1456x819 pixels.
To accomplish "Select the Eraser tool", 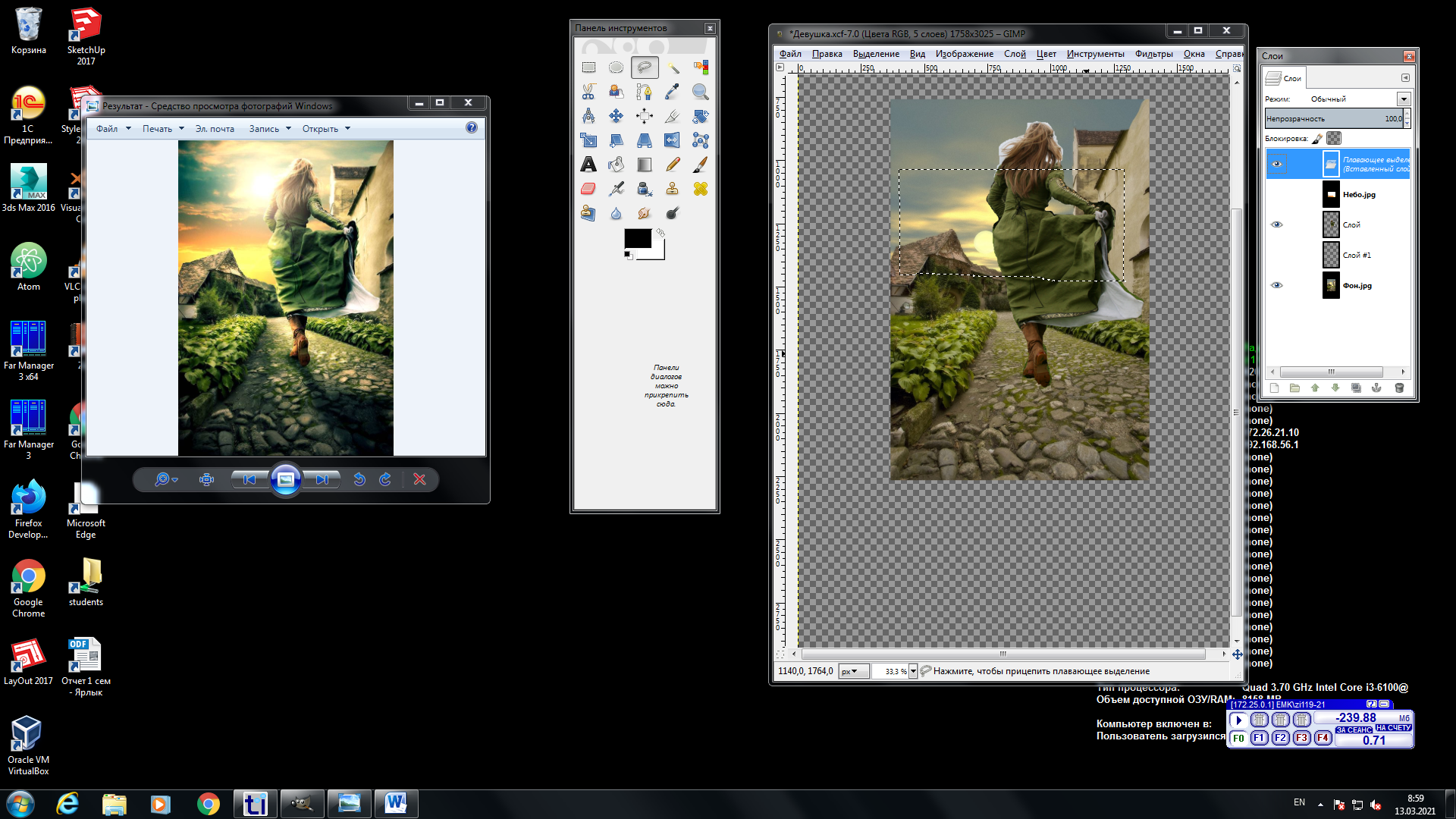I will point(588,189).
